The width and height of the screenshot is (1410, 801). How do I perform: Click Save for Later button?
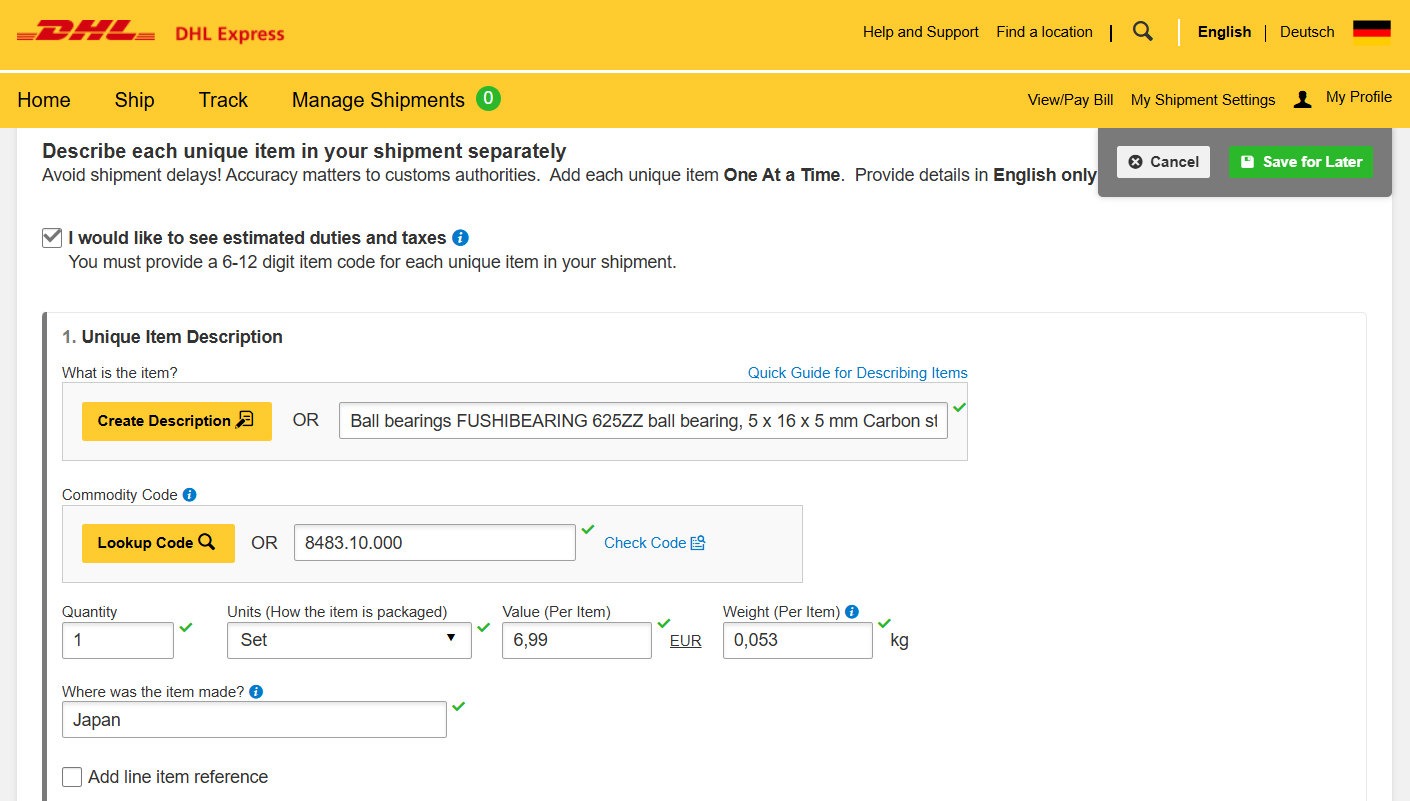pos(1301,162)
